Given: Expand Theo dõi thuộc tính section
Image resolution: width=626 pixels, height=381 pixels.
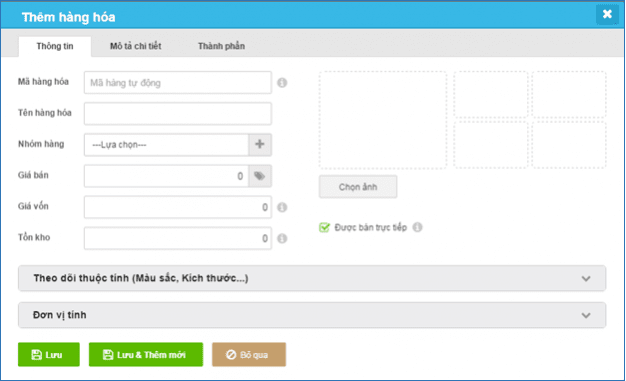Looking at the screenshot, I should pos(312,278).
